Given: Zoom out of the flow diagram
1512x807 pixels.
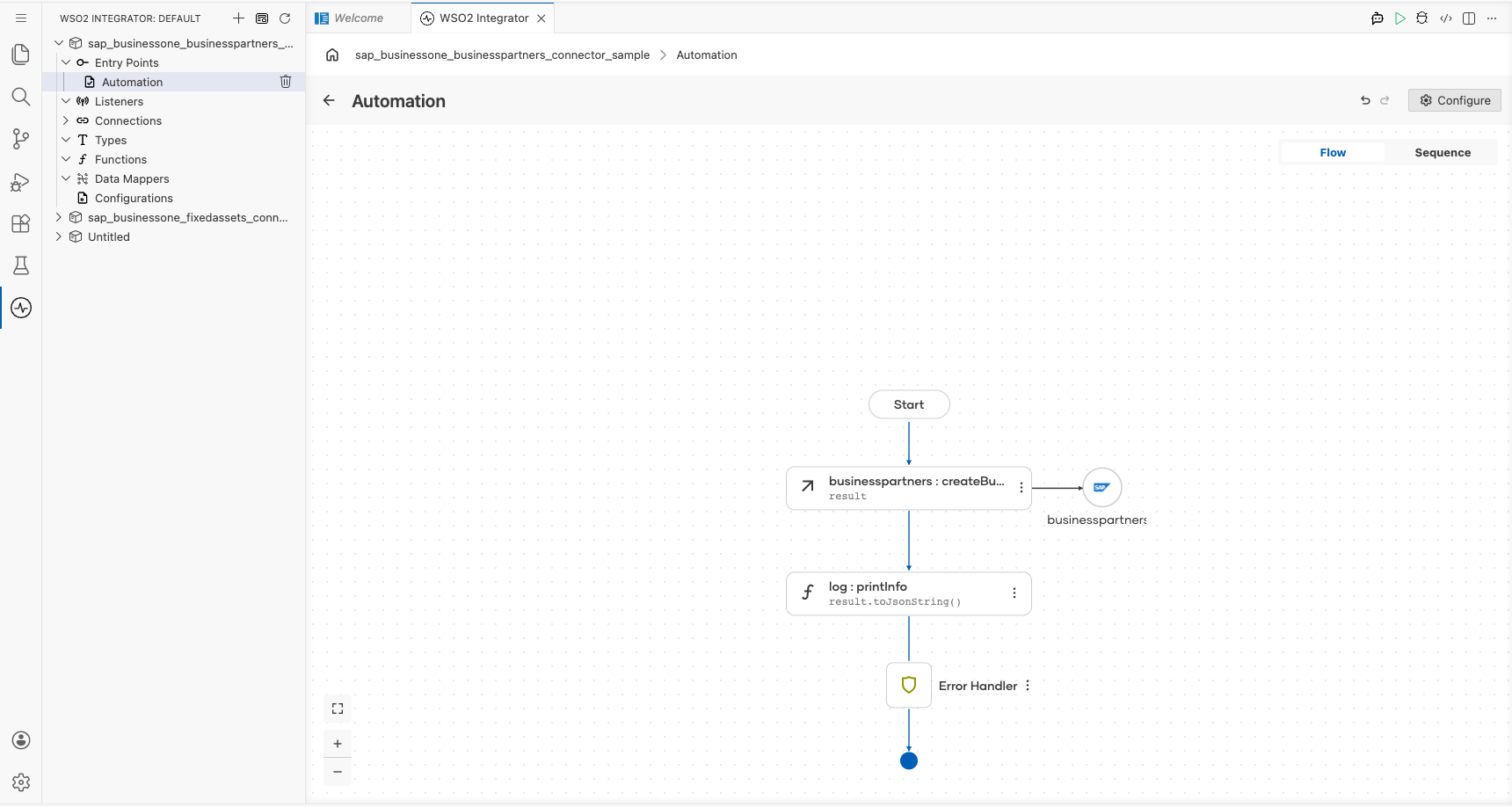Looking at the screenshot, I should [338, 772].
